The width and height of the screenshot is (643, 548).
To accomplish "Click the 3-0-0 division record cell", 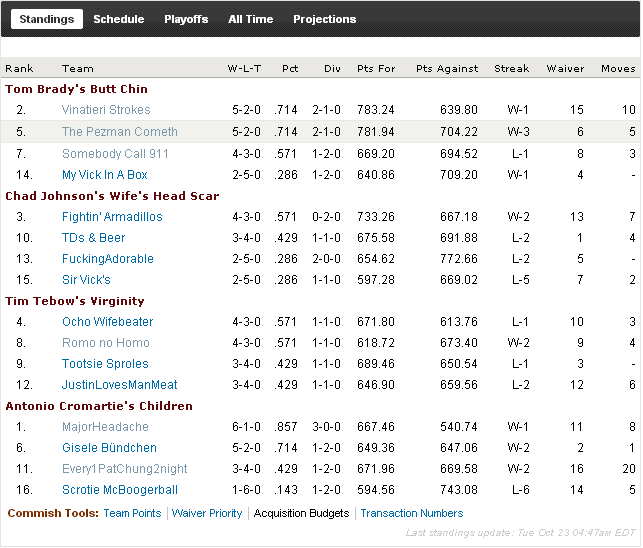I will point(326,427).
